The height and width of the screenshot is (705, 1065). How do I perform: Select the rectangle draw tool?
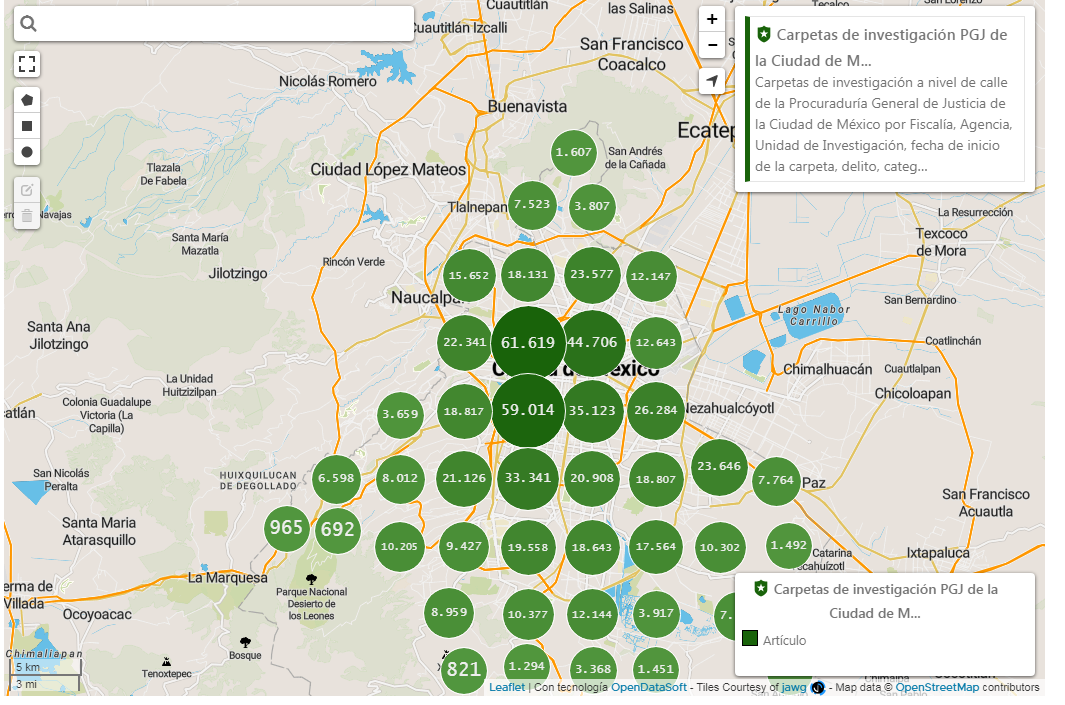(x=27, y=126)
